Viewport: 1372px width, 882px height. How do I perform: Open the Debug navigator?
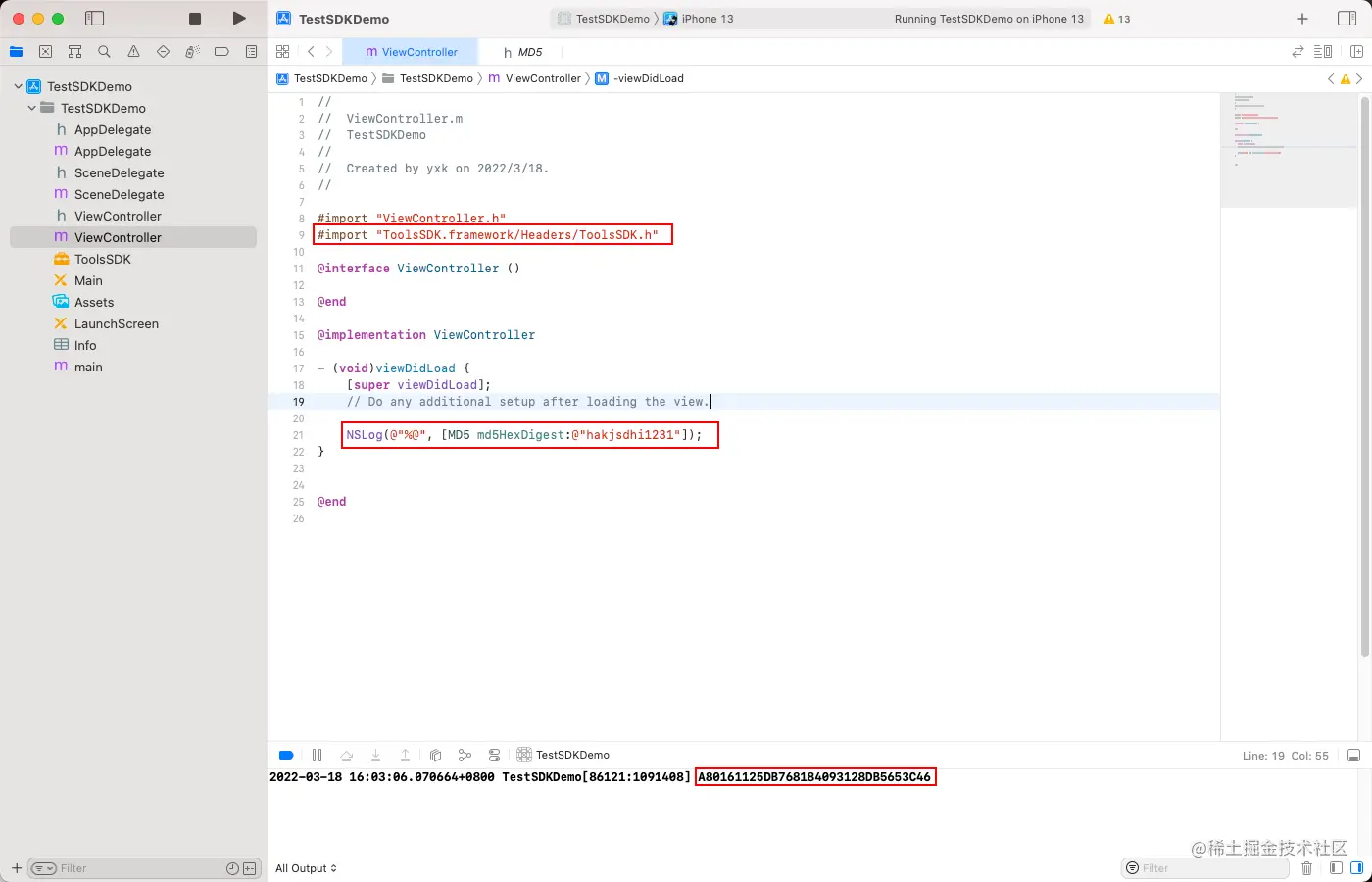pyautogui.click(x=193, y=52)
